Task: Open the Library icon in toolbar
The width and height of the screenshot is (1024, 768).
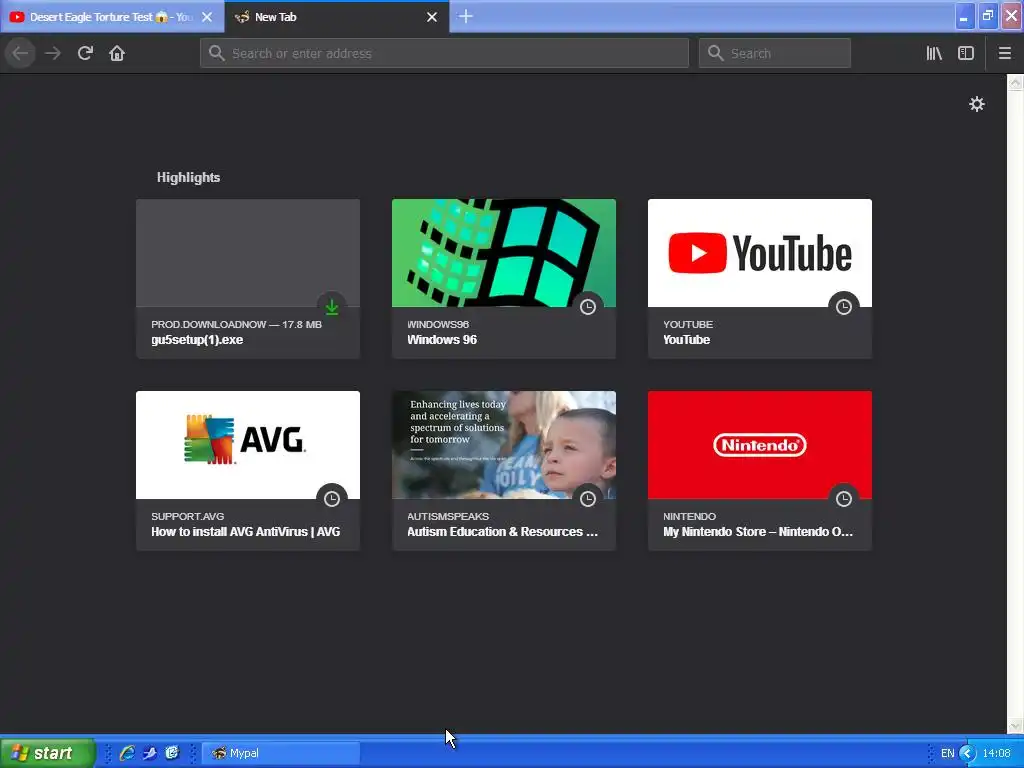Action: point(934,53)
